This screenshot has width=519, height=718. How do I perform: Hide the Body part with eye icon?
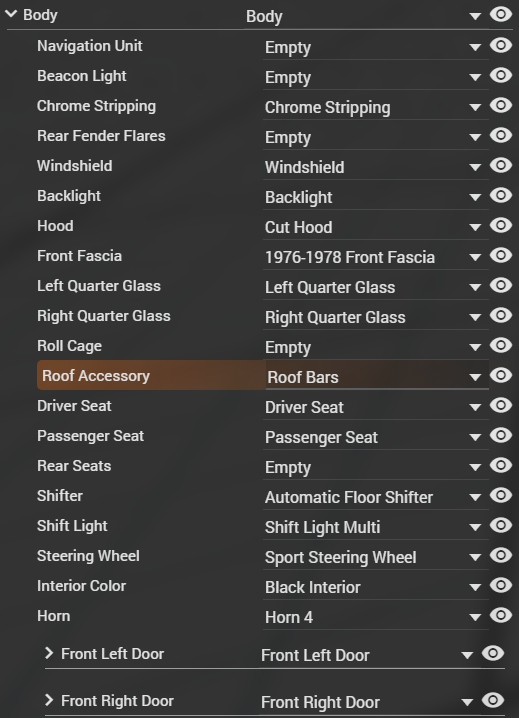(500, 14)
